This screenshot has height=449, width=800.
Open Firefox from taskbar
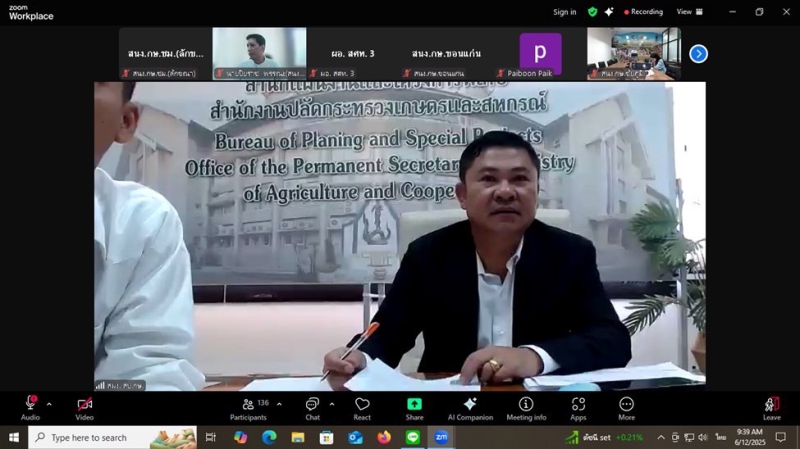coord(384,437)
